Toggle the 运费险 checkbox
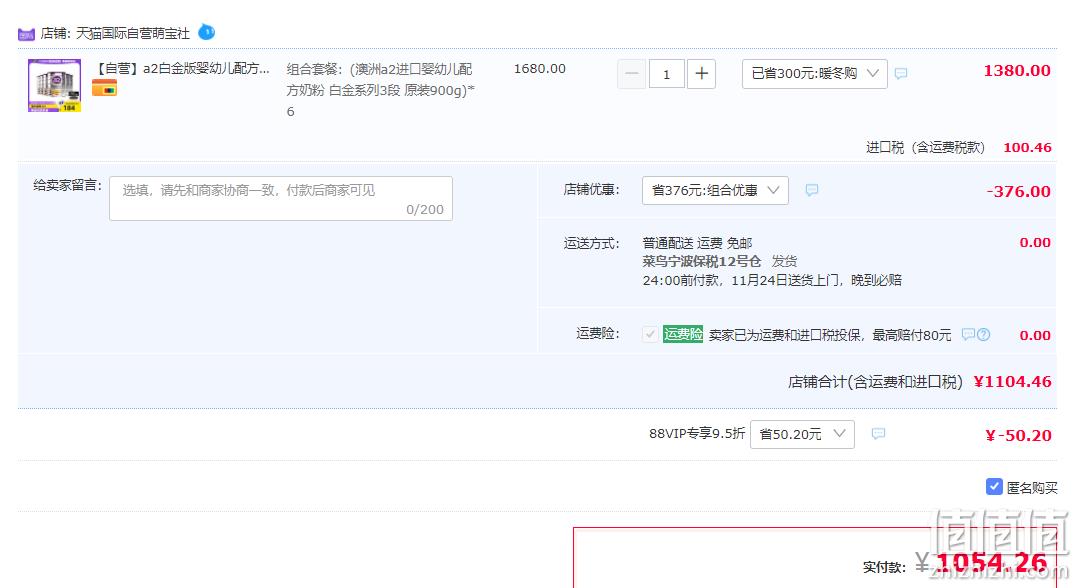Image resolution: width=1078 pixels, height=588 pixels. coord(650,334)
